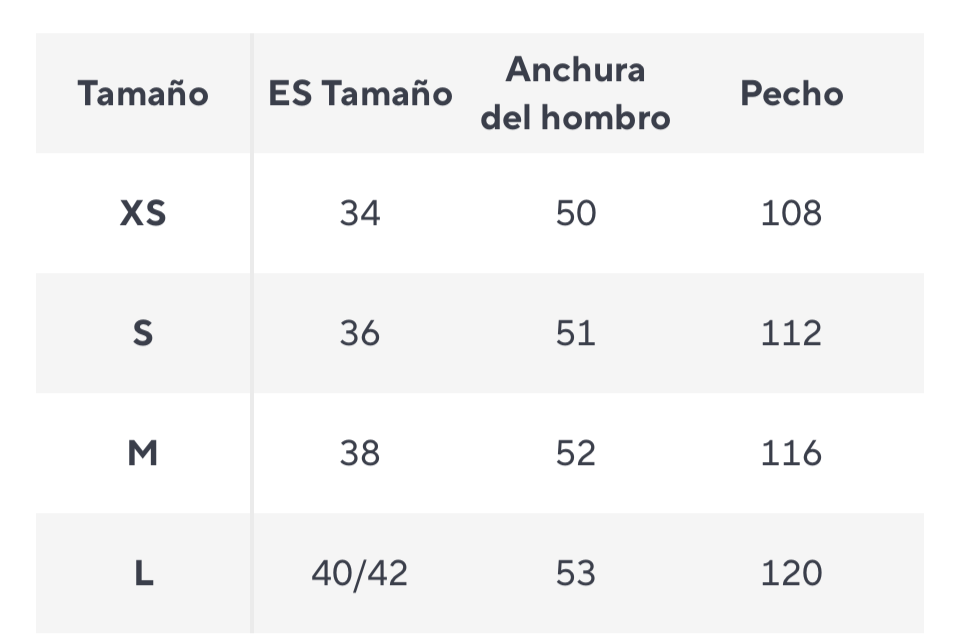The image size is (961, 643).
Task: Click the Tamaño column header
Action: pos(143,94)
